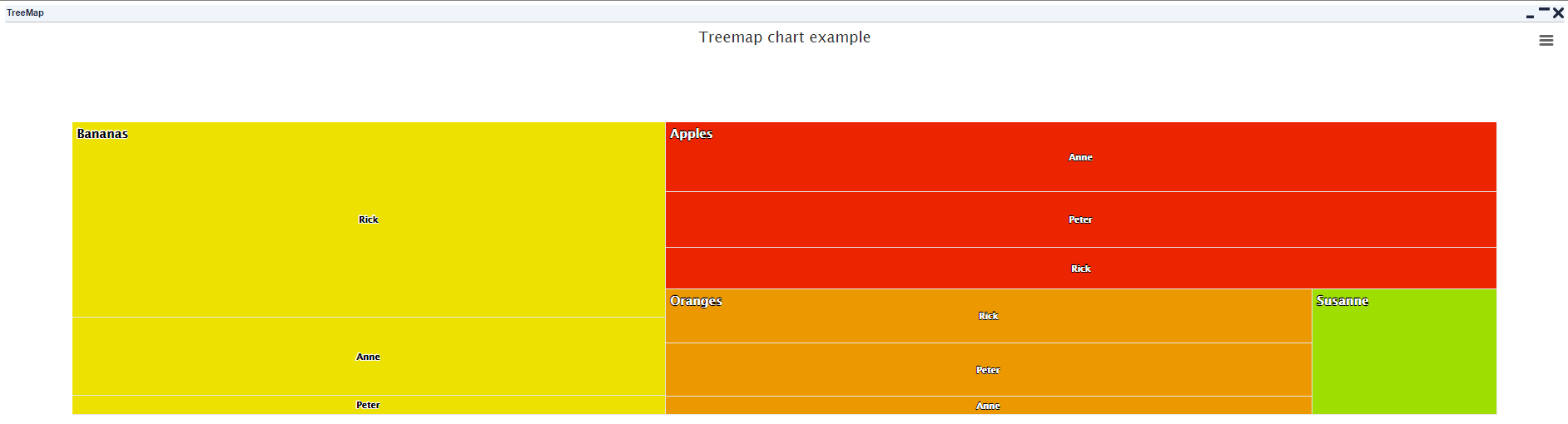Screen dimensions: 1568x424
Task: Open the chart context menu hamburger icon
Action: (x=1546, y=41)
